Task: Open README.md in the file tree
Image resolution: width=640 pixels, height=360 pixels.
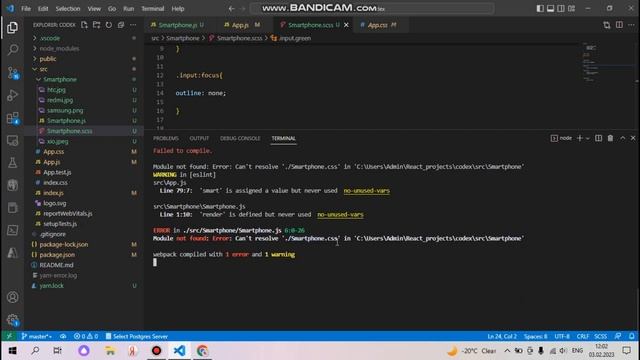Action: tap(56, 265)
